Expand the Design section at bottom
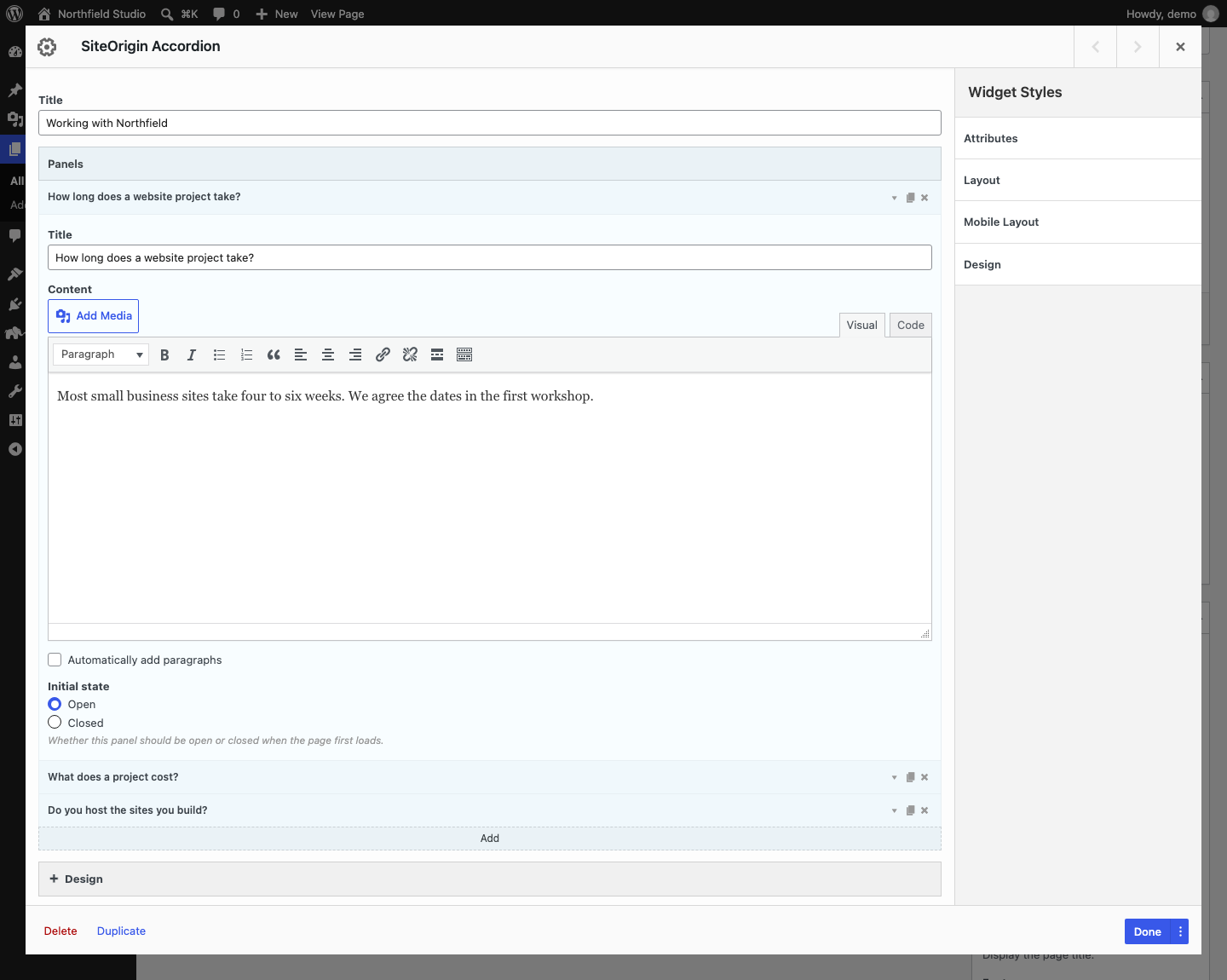The width and height of the screenshot is (1227, 980). point(490,879)
